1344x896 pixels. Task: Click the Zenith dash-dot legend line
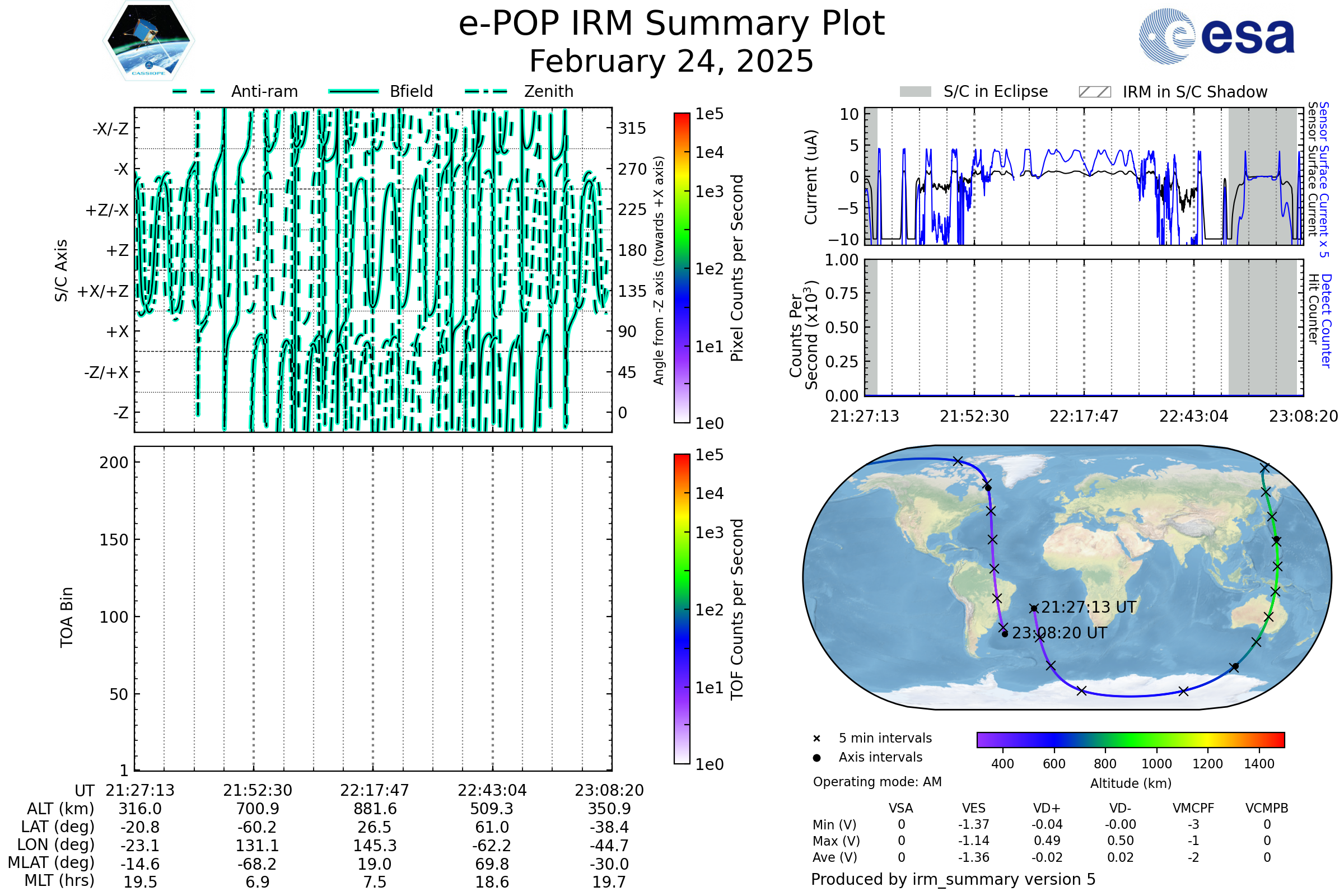(486, 91)
